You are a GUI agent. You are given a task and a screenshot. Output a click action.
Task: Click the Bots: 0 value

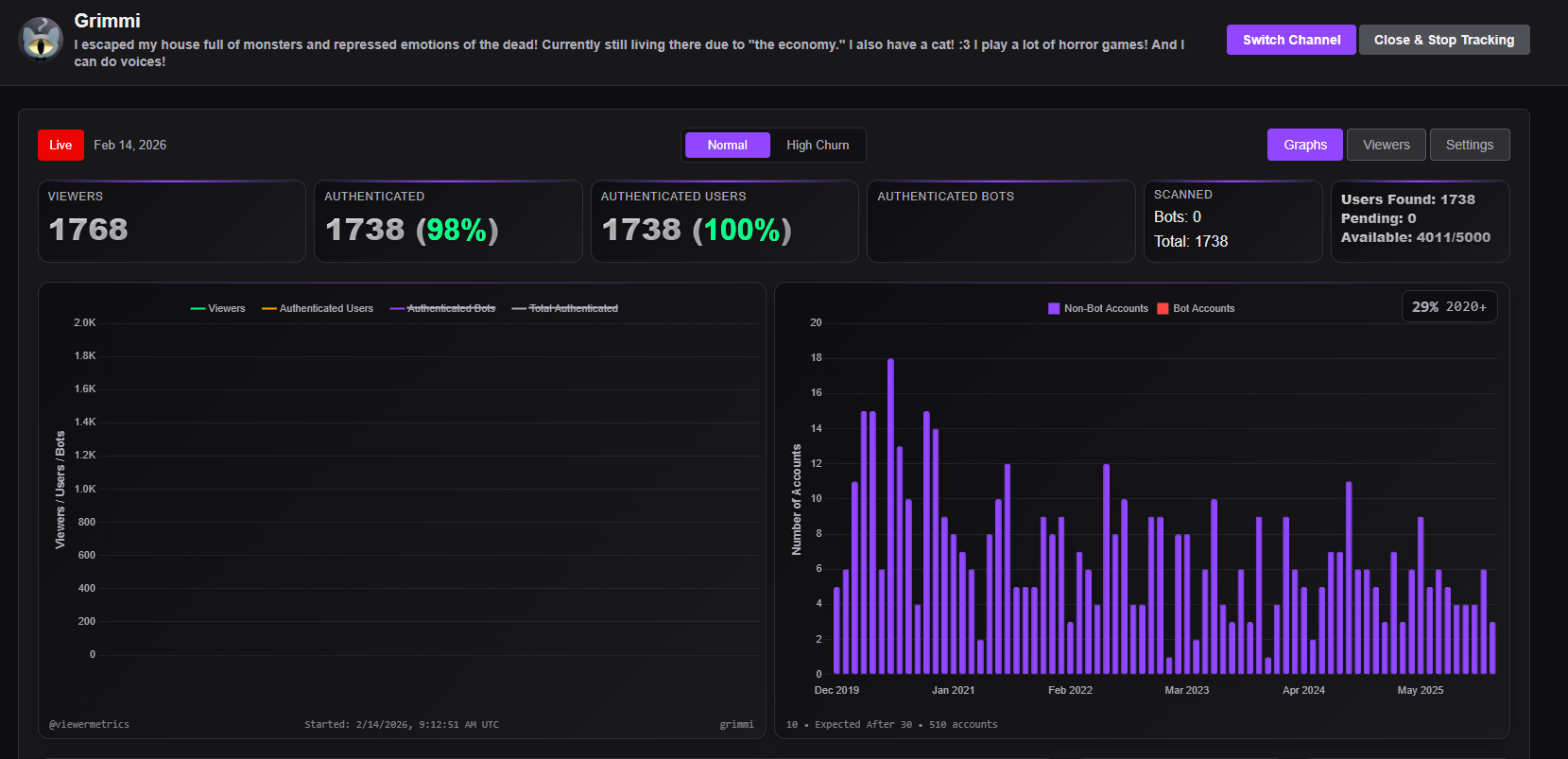[1178, 216]
